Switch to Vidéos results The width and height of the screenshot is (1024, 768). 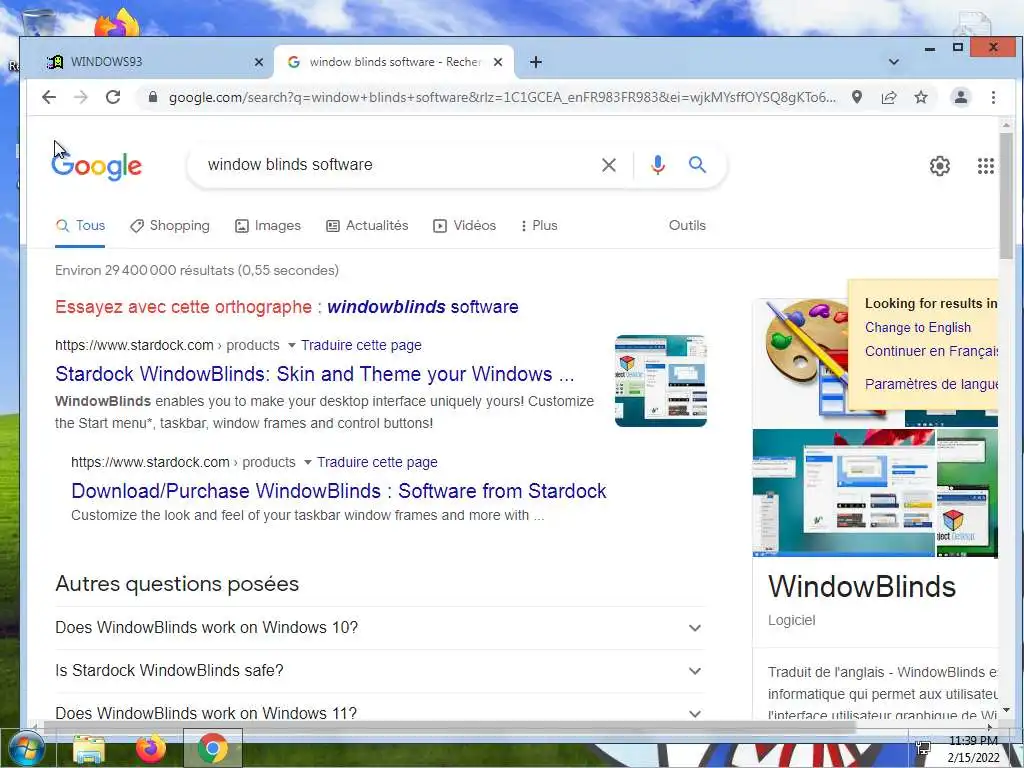click(464, 226)
